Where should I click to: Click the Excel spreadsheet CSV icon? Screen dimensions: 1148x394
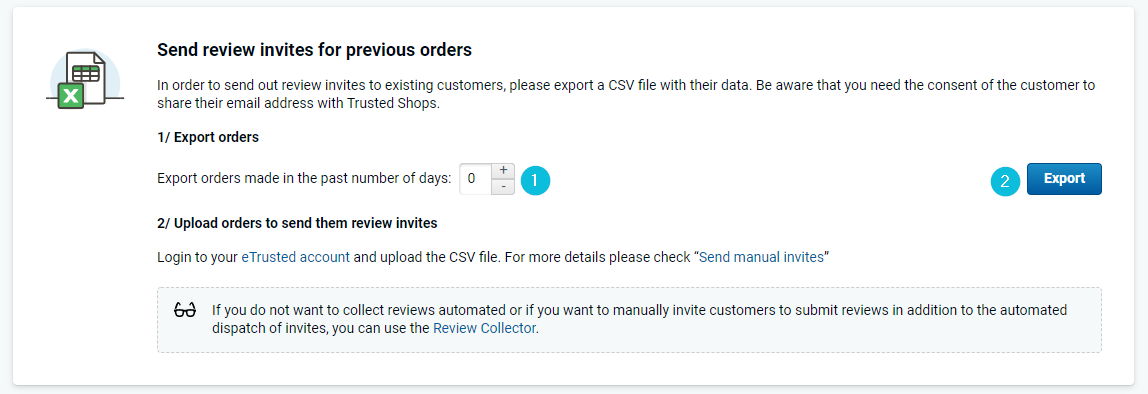85,78
